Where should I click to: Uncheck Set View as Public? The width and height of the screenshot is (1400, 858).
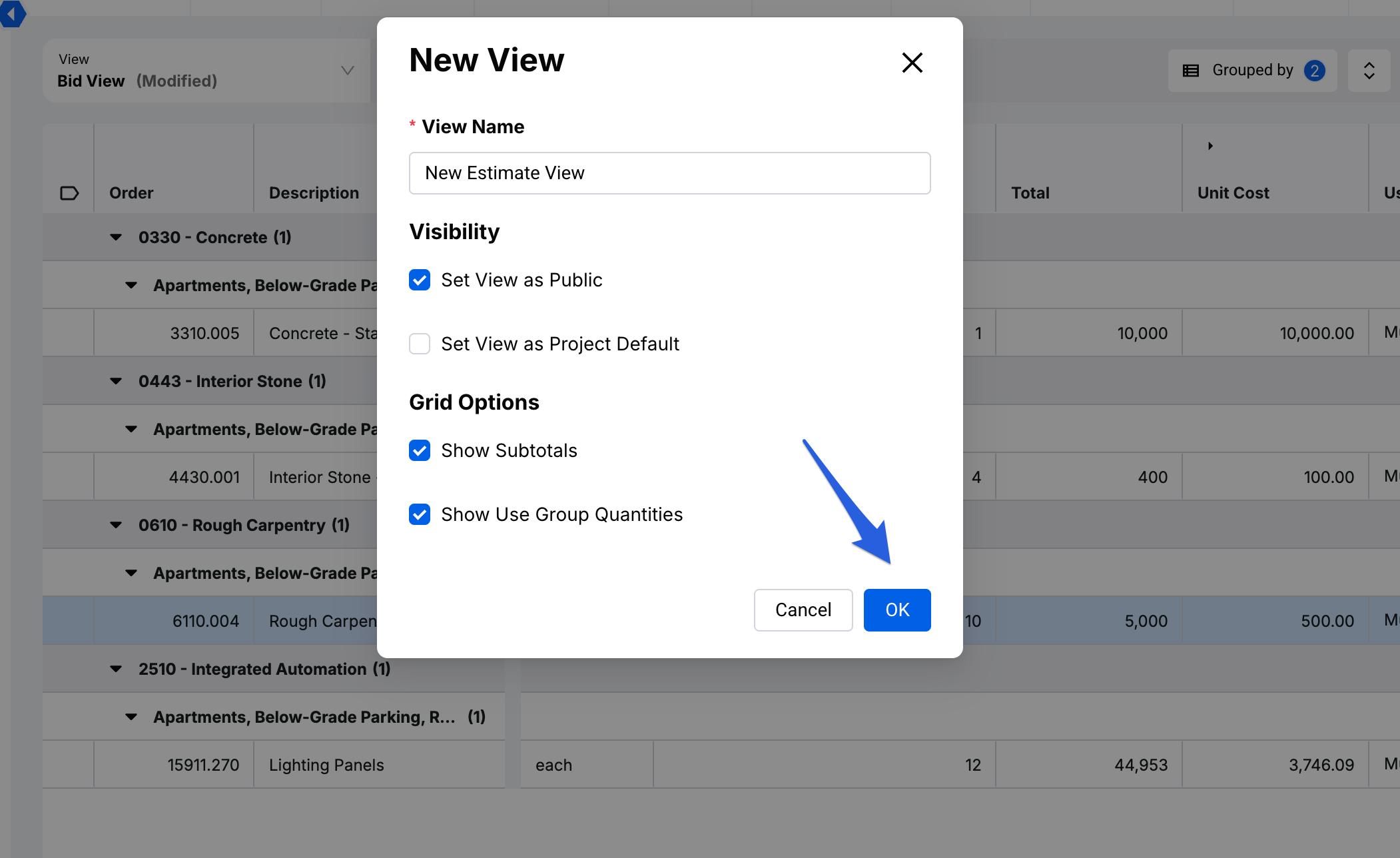(x=420, y=280)
